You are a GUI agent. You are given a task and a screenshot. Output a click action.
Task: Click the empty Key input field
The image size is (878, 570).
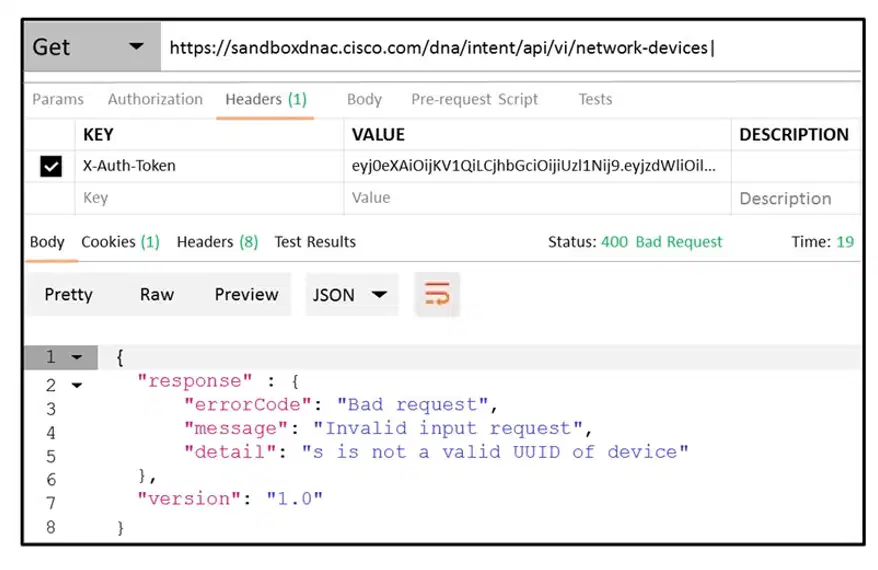click(209, 198)
